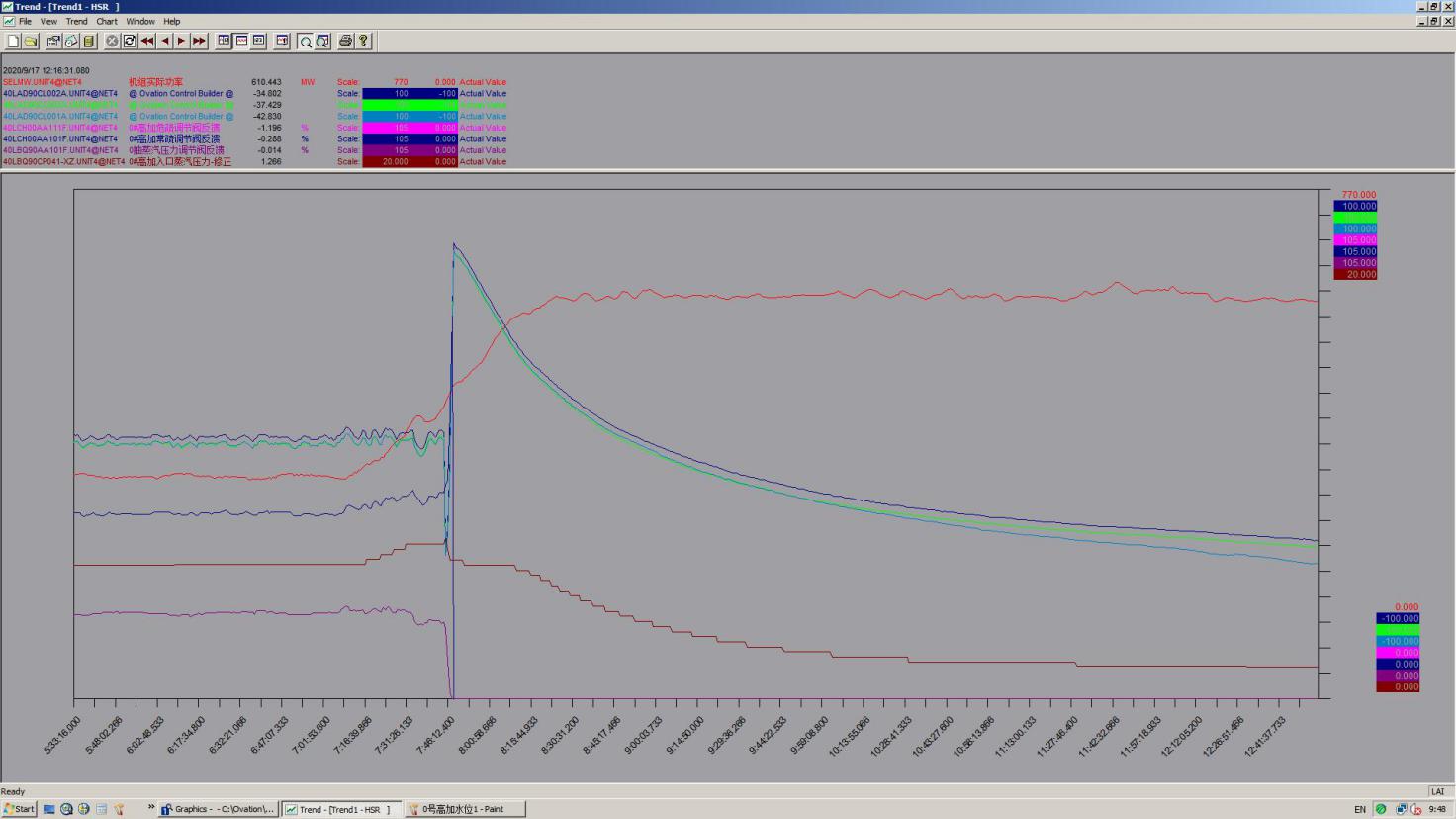Click the 7:46:12.400 time axis label
Viewport: 1456px width, 819px height.
point(436,736)
